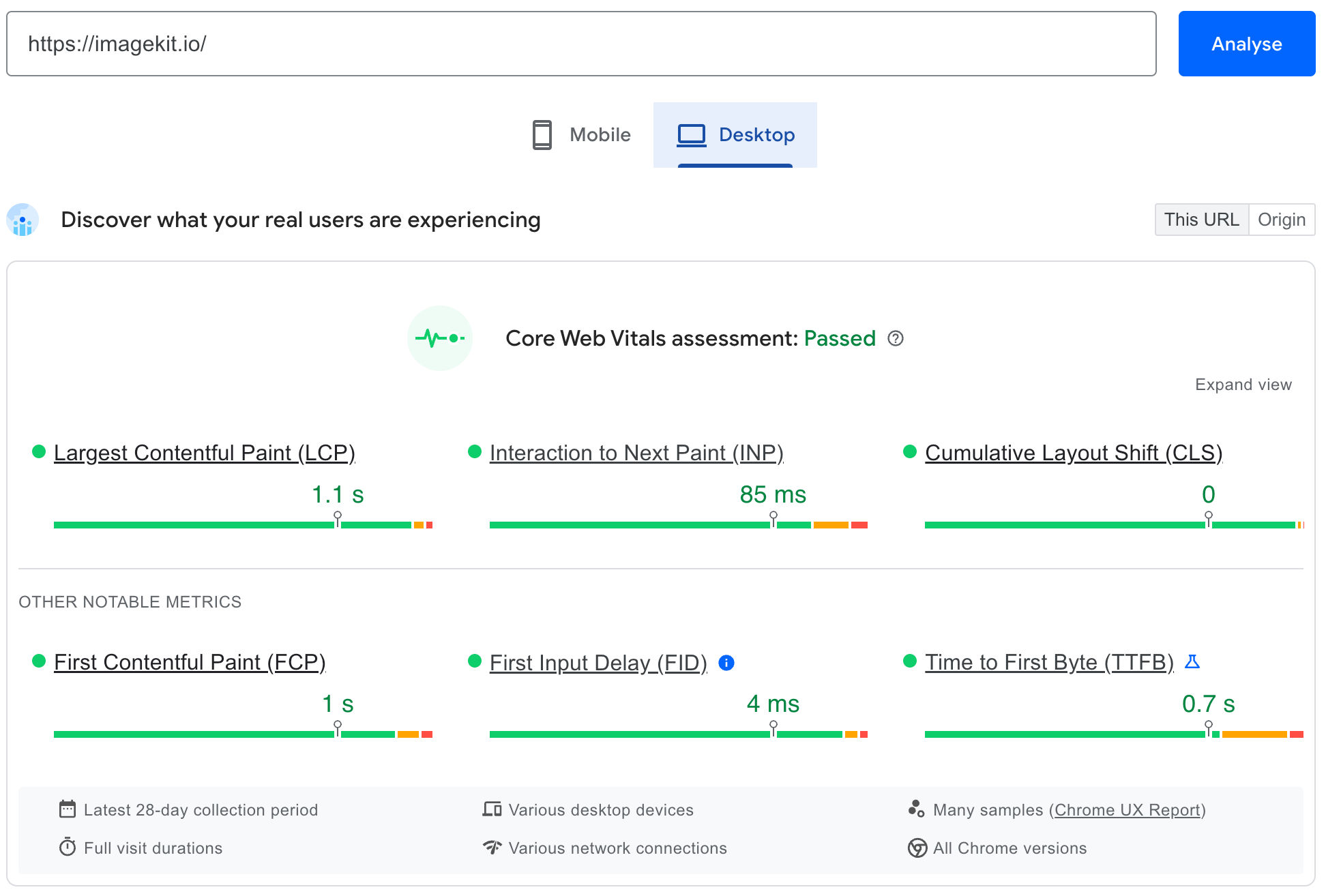The height and width of the screenshot is (896, 1326).
Task: Click the network connections icon
Action: point(492,848)
